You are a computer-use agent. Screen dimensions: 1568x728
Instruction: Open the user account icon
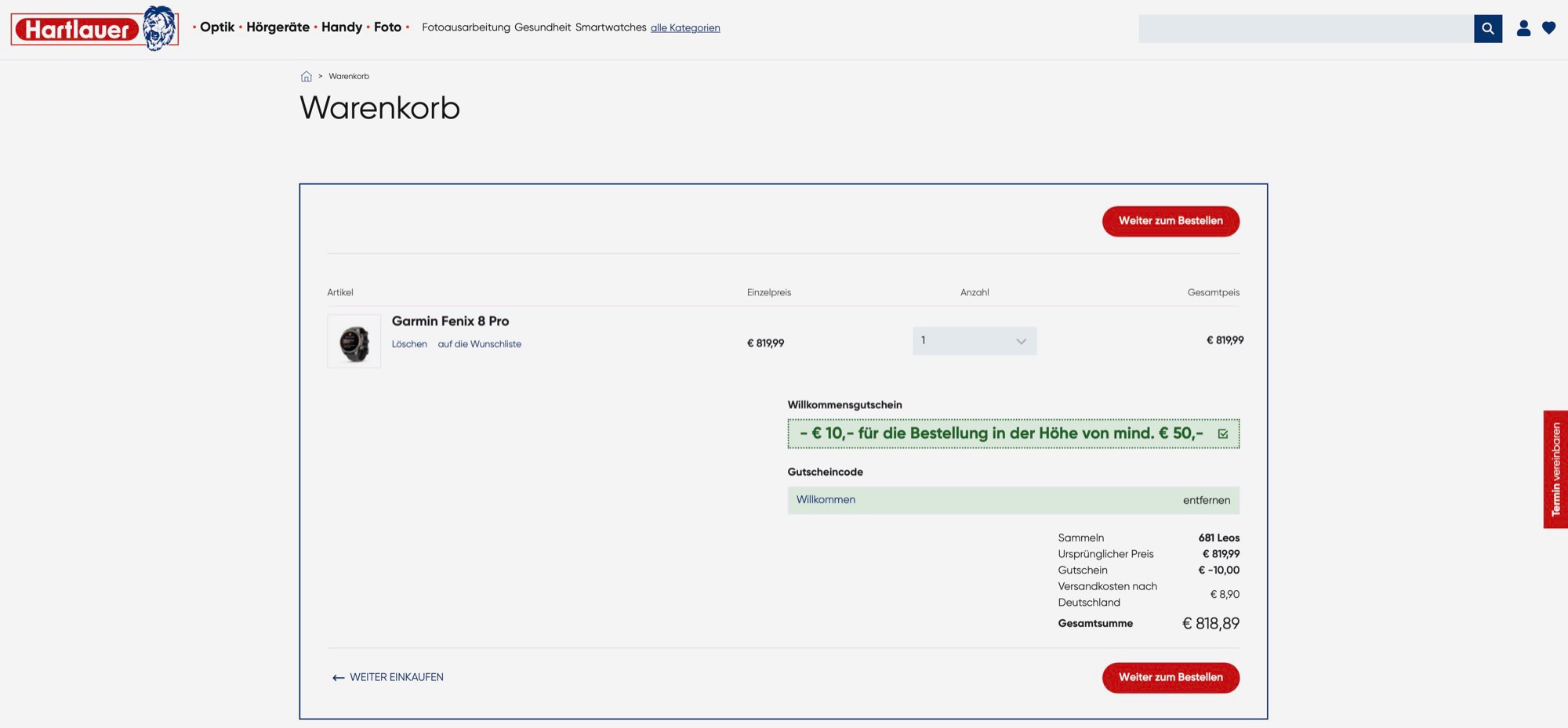pos(1523,28)
